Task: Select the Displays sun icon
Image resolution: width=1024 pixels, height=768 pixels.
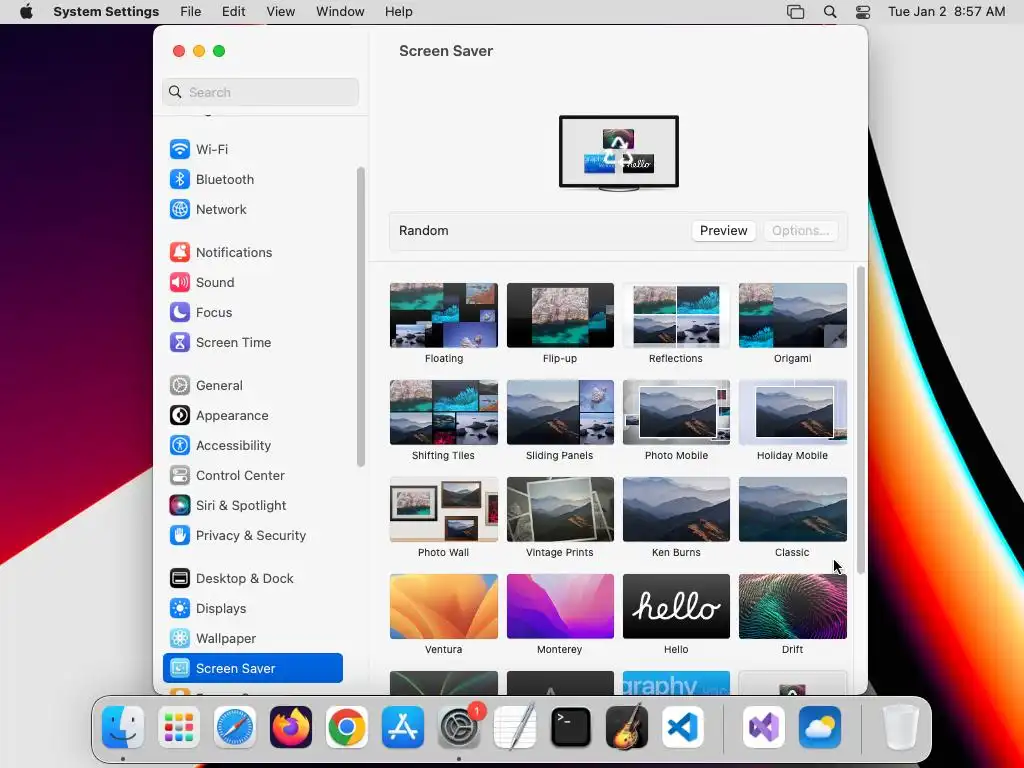Action: click(180, 609)
